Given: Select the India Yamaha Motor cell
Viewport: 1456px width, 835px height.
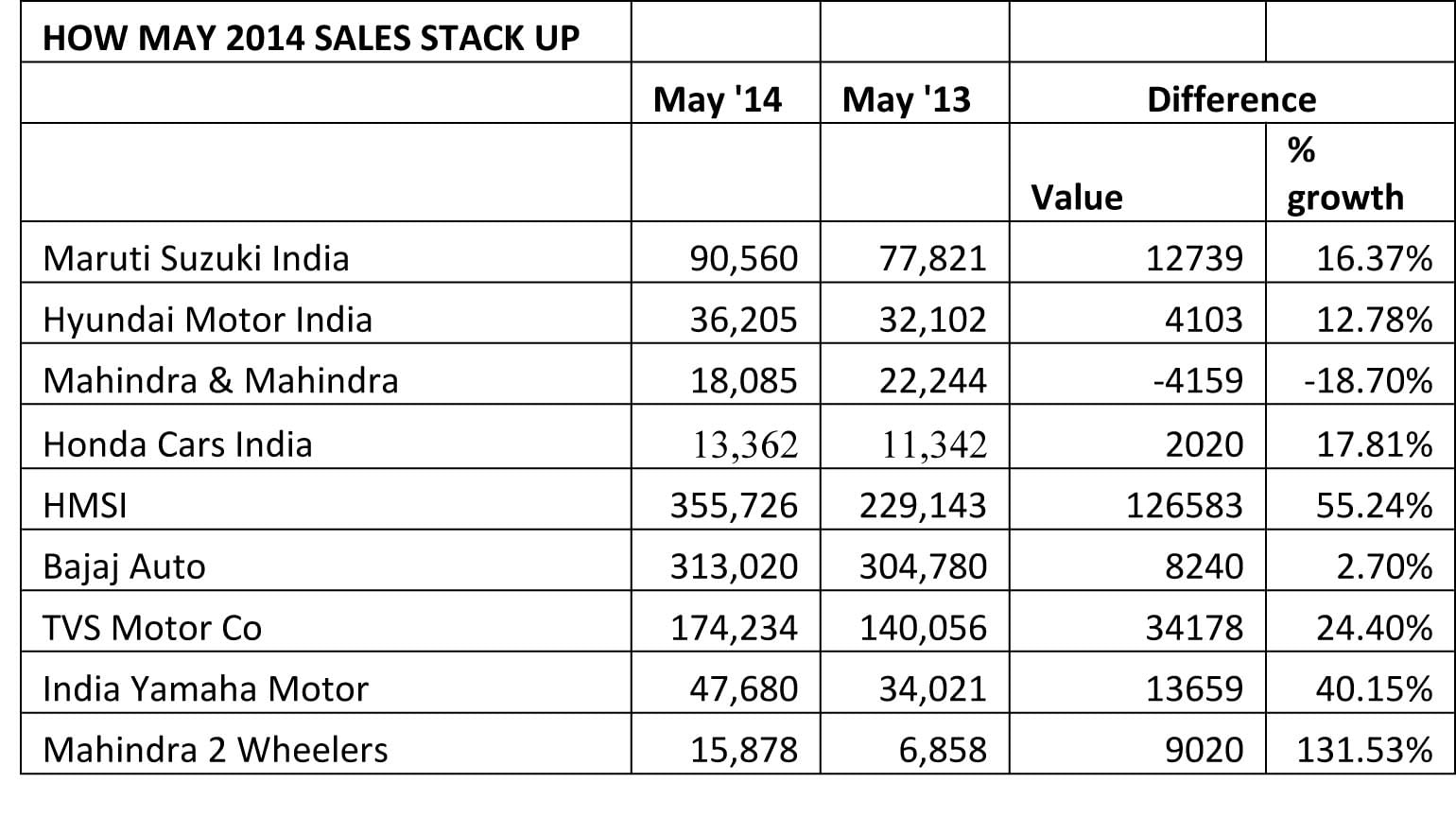Looking at the screenshot, I should point(205,688).
